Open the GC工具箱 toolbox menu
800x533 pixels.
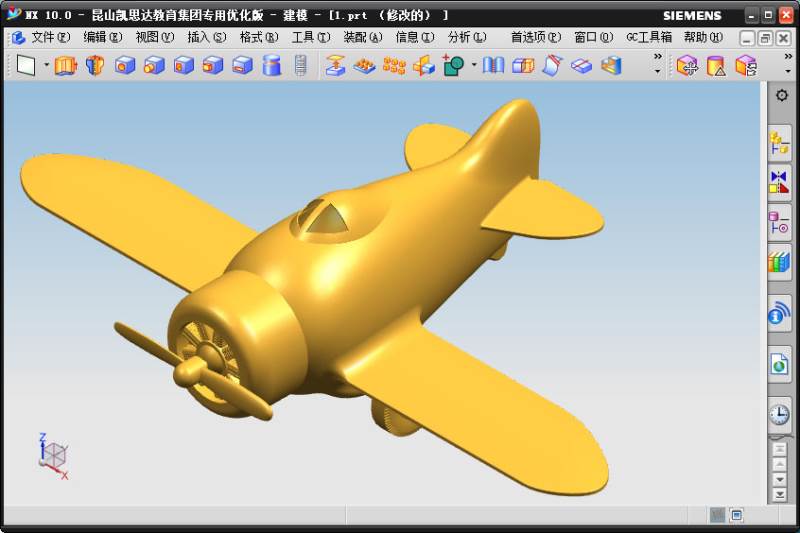point(649,37)
